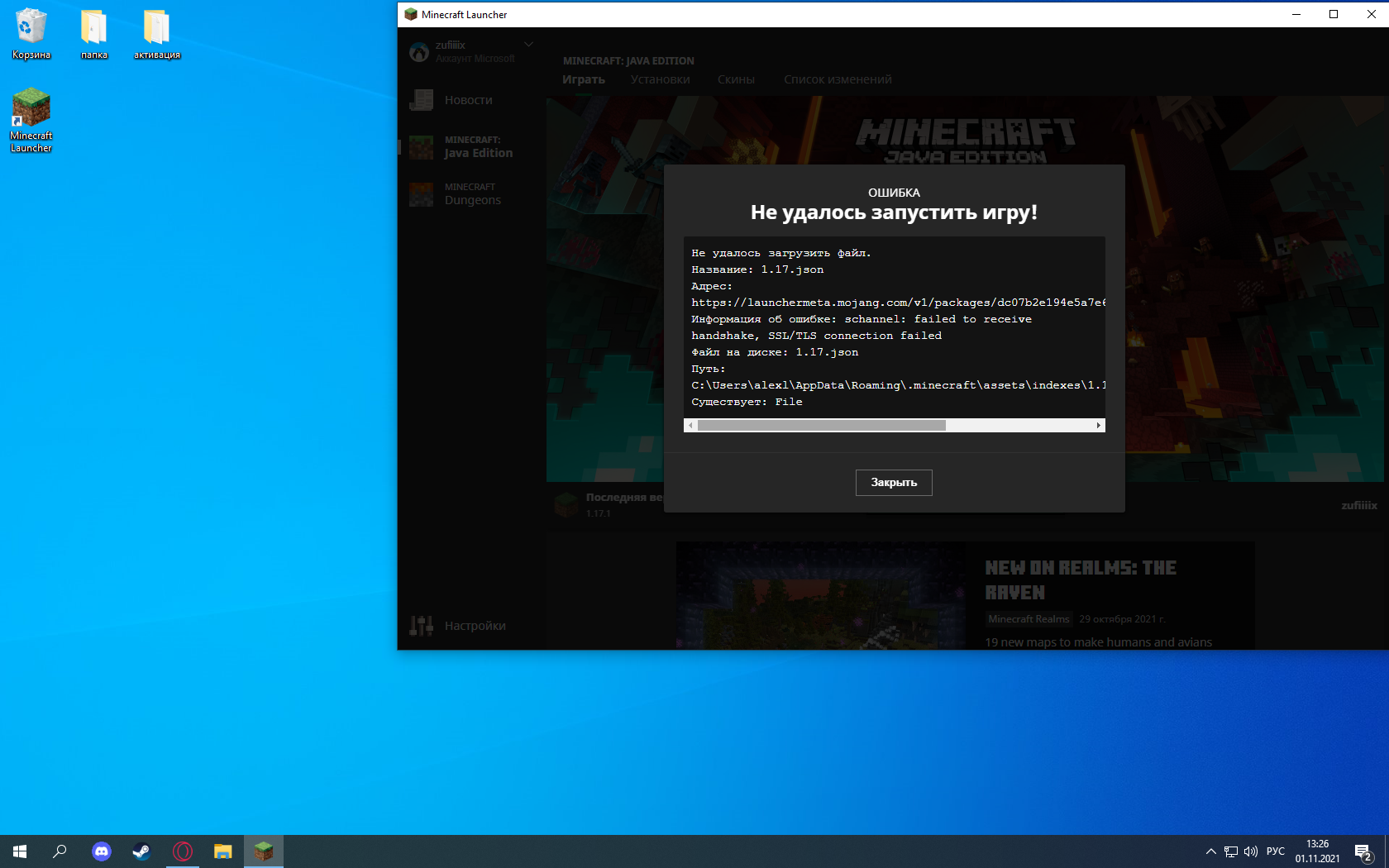Viewport: 1389px width, 868px height.
Task: Open the Realms news thumbnail image
Action: [x=821, y=595]
